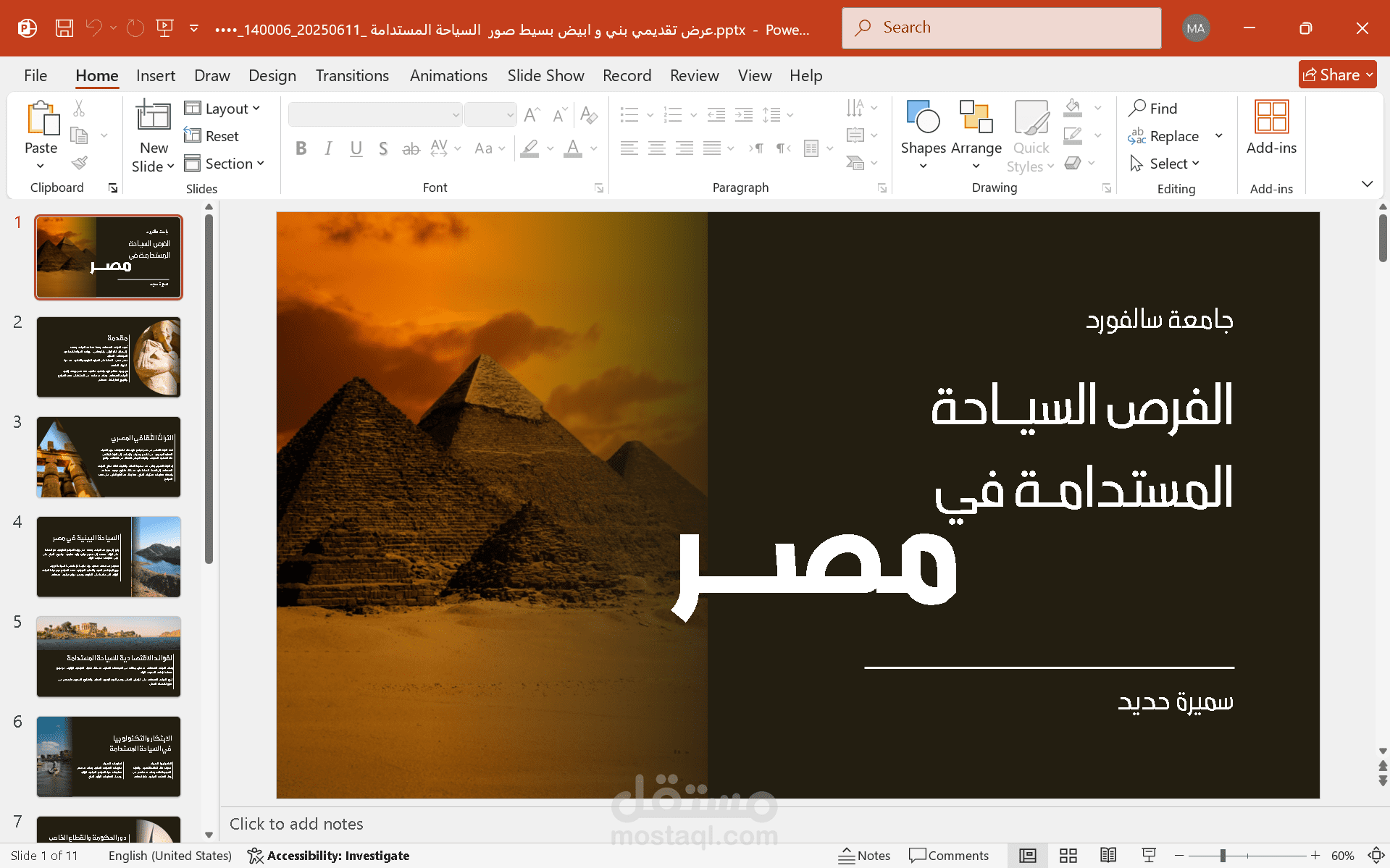
Task: Toggle the Notes pane button
Action: click(864, 856)
